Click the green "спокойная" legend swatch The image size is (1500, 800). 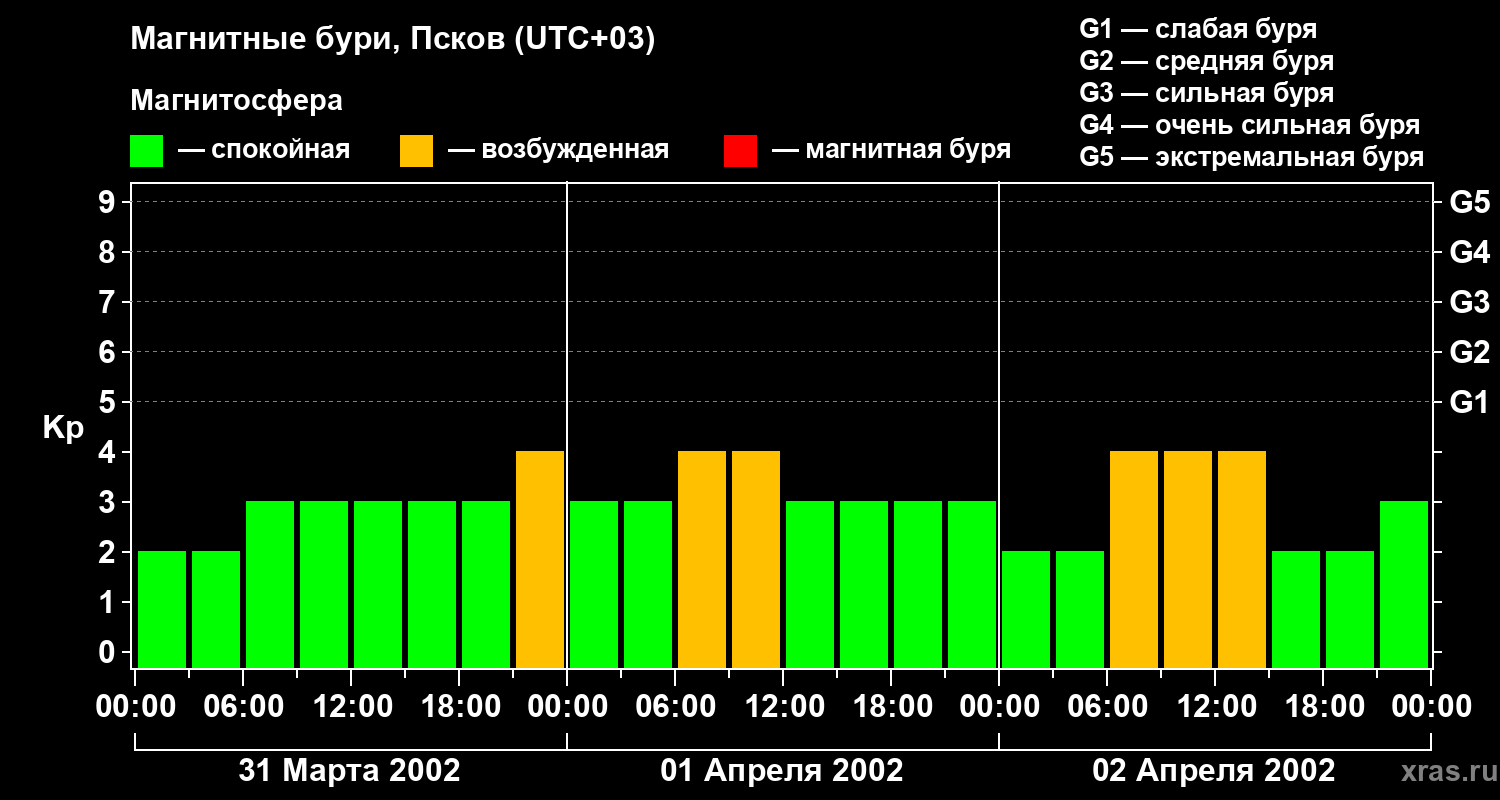pyautogui.click(x=147, y=150)
